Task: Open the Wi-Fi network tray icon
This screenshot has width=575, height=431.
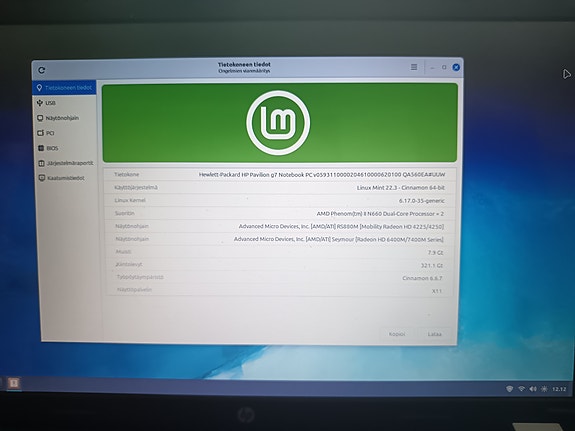Action: (521, 389)
